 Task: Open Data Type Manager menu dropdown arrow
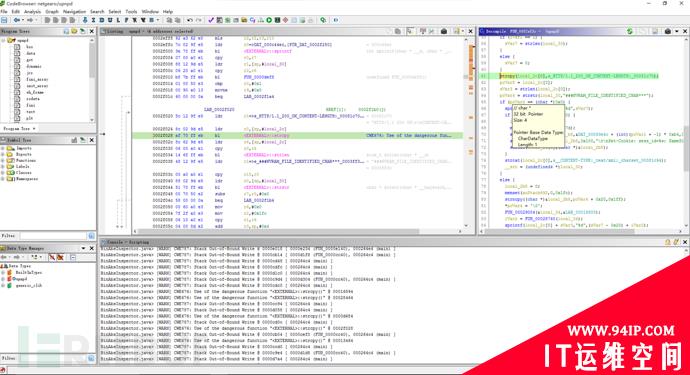click(83, 248)
